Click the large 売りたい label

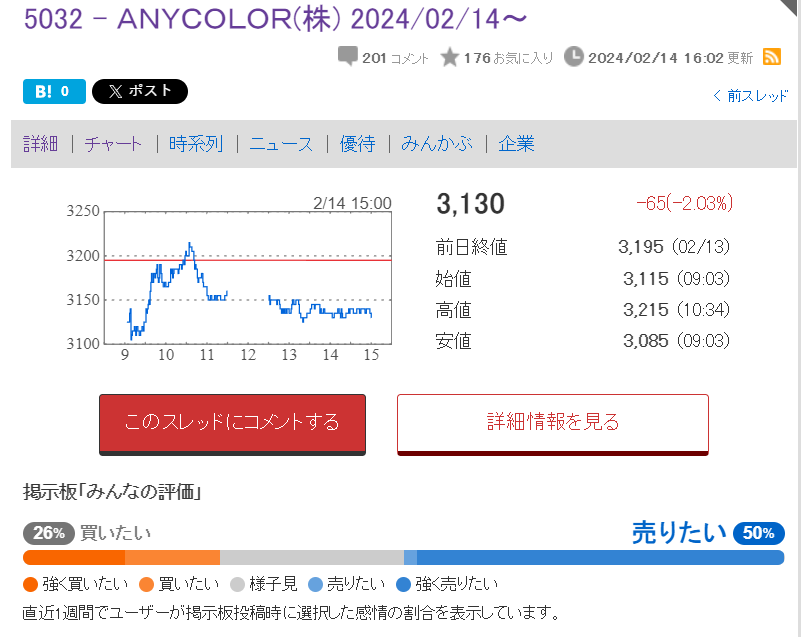pyautogui.click(x=679, y=533)
